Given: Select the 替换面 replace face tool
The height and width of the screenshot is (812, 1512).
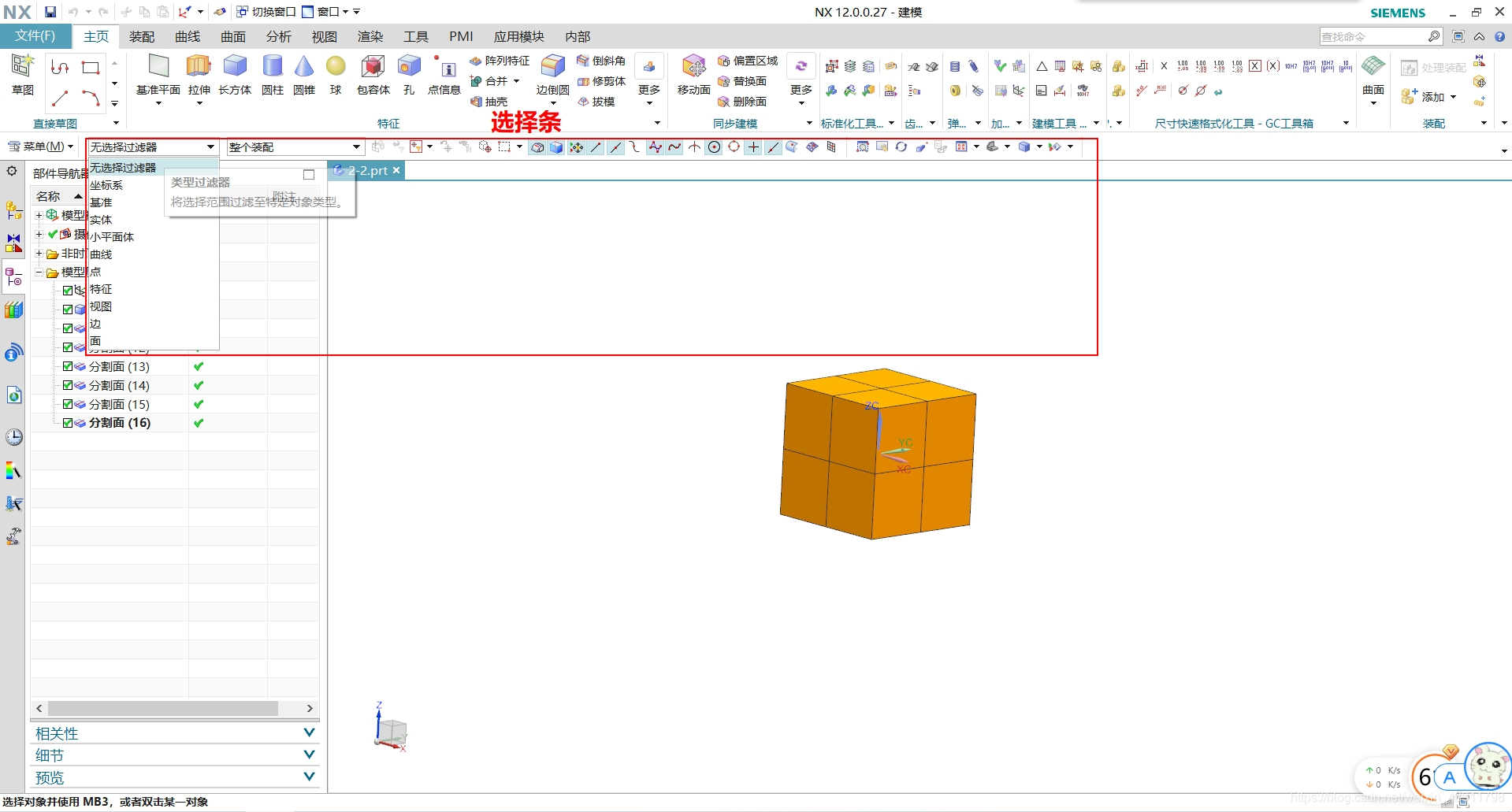Looking at the screenshot, I should click(742, 81).
